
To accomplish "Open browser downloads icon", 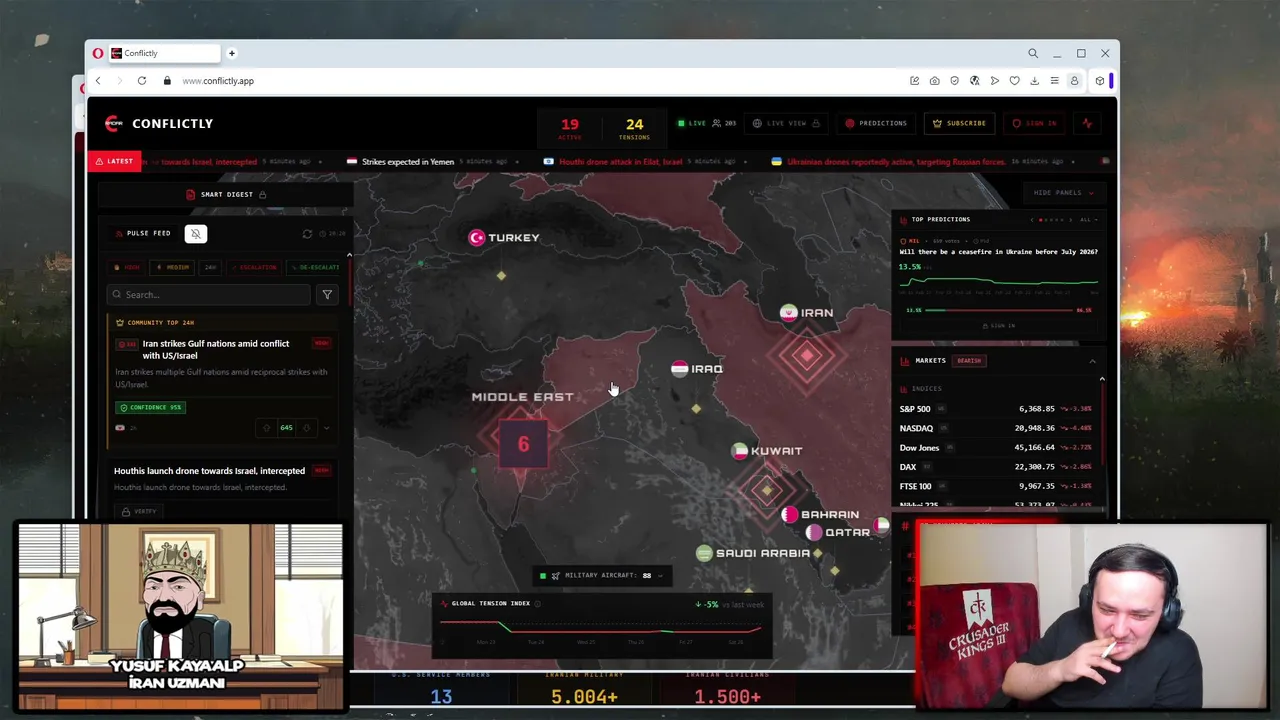I will coord(1034,81).
